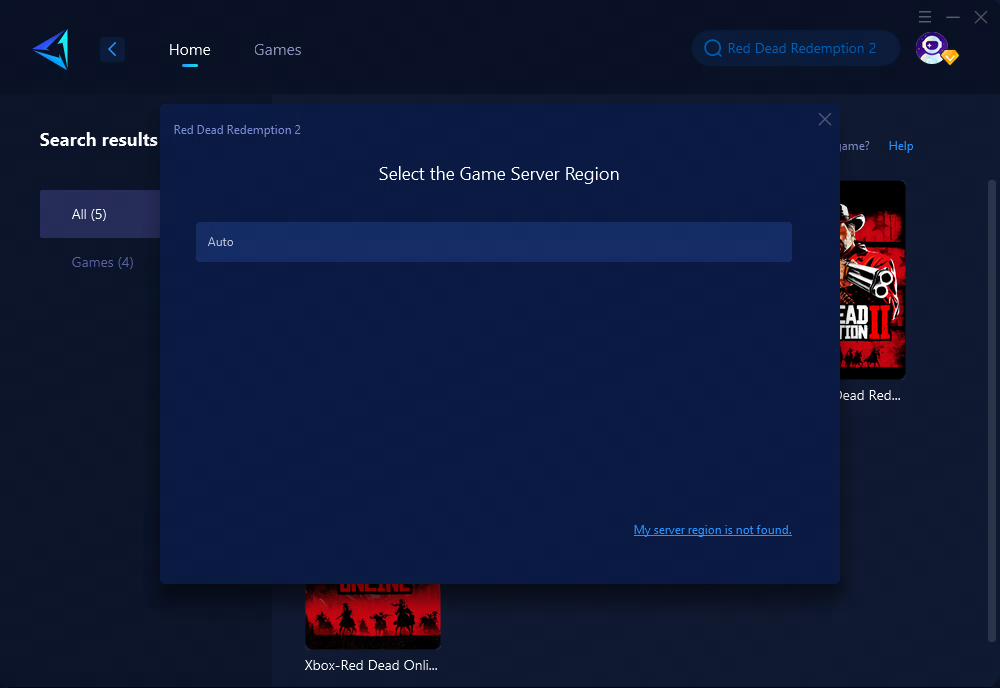The width and height of the screenshot is (1000, 688).
Task: Go back using the left chevron button
Action: pyautogui.click(x=112, y=49)
